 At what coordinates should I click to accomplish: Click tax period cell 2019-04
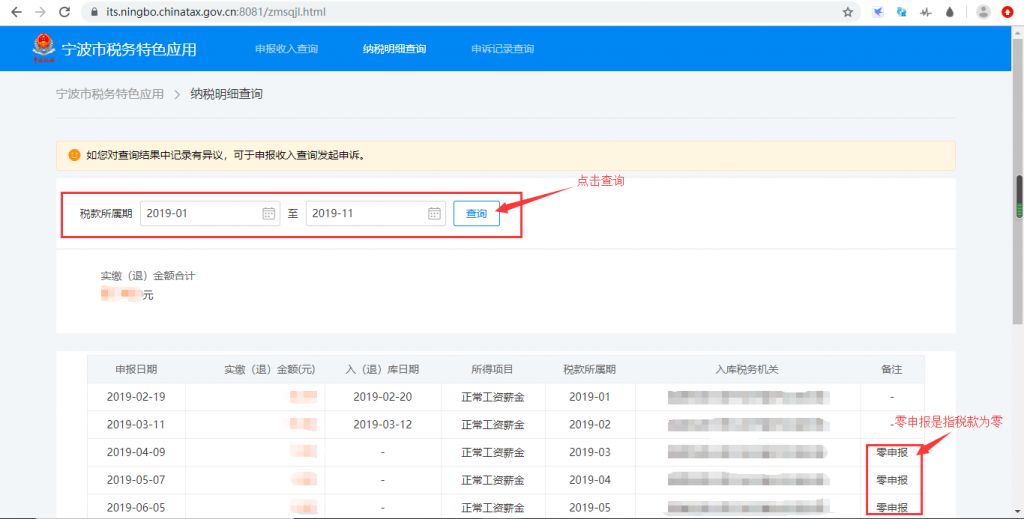pyautogui.click(x=590, y=480)
